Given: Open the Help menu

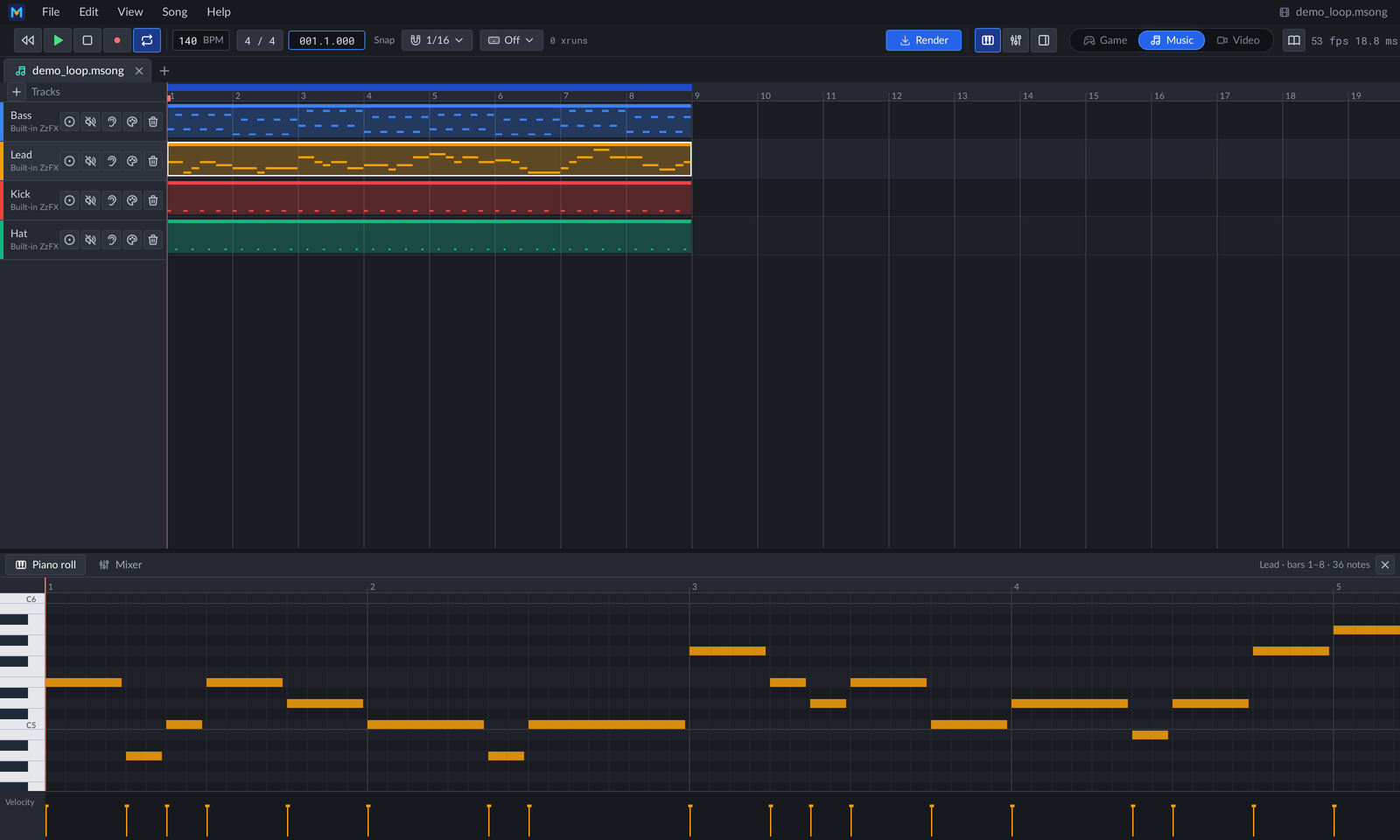Looking at the screenshot, I should coord(219,12).
